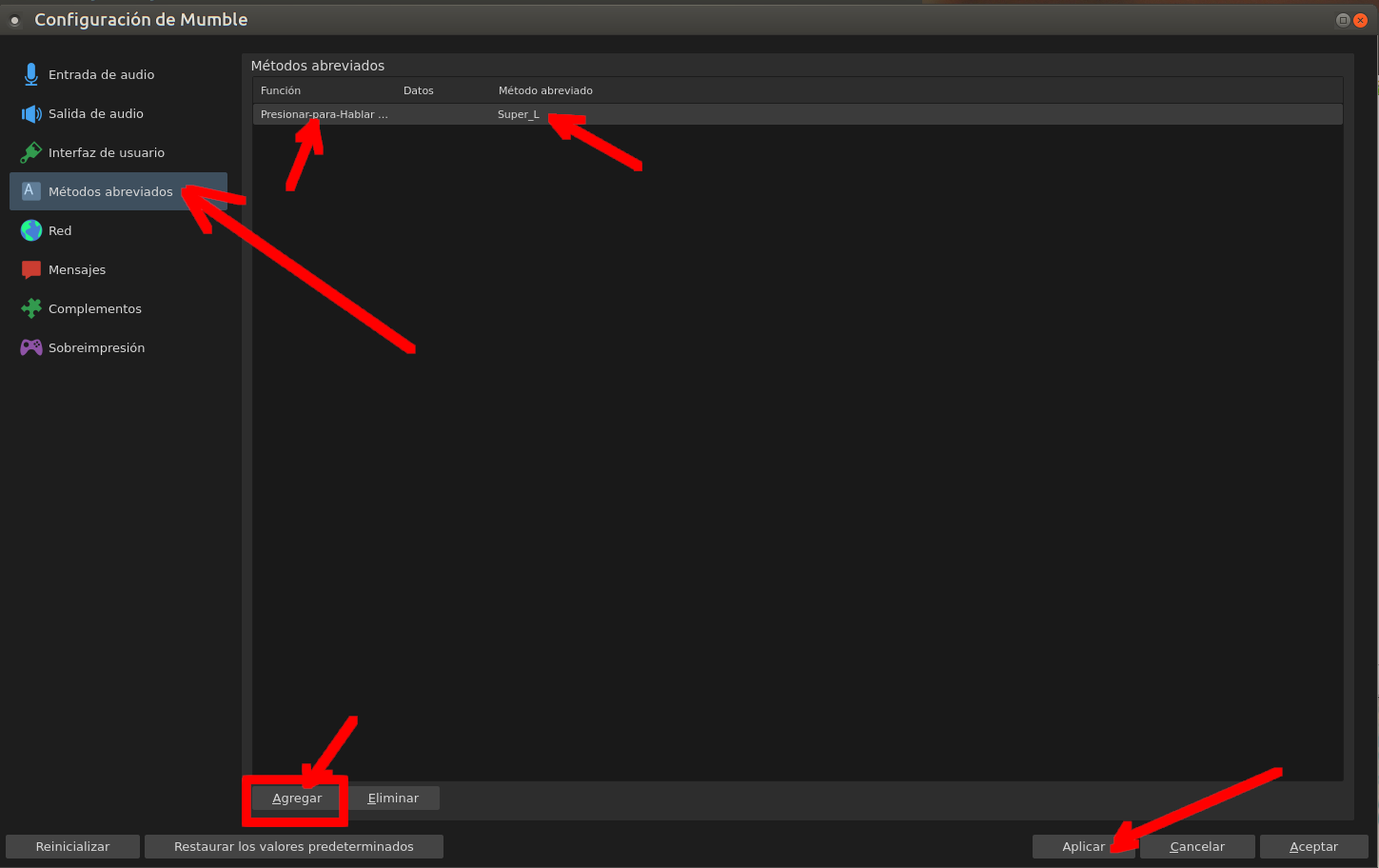Open the Complementos settings page
Image resolution: width=1379 pixels, height=868 pixels.
click(x=95, y=308)
